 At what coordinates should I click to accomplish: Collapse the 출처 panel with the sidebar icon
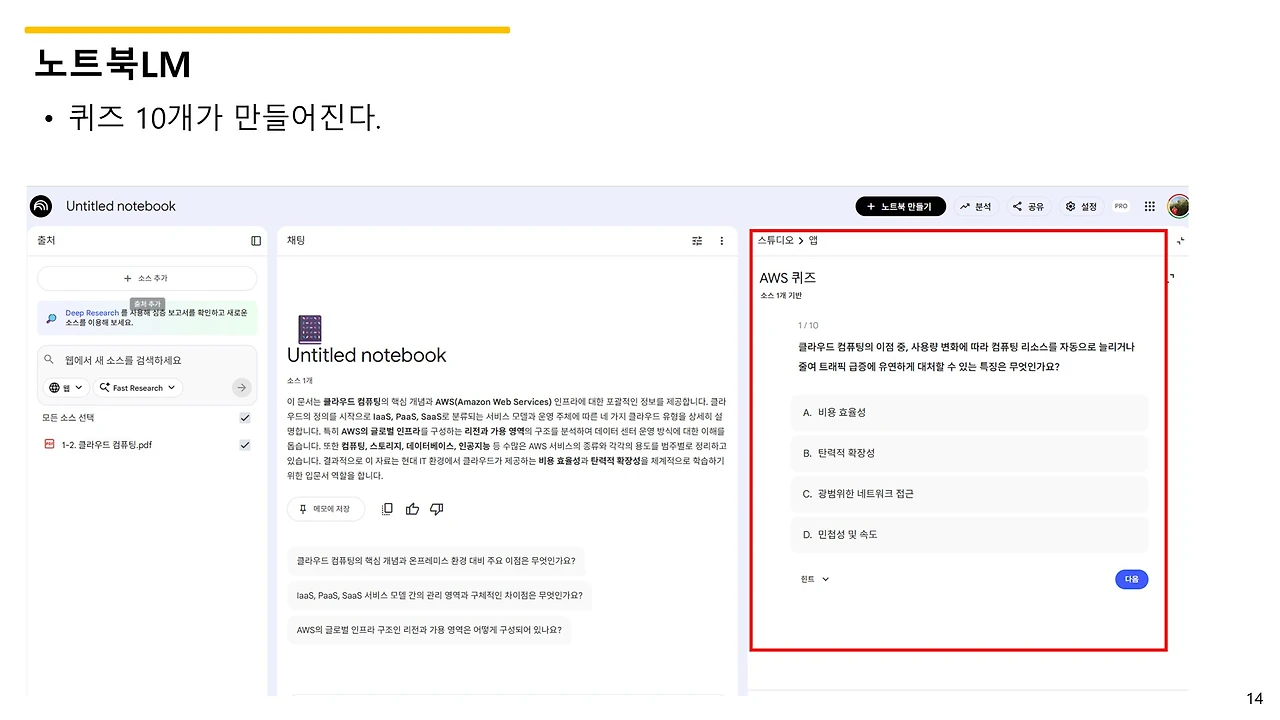[x=255, y=240]
